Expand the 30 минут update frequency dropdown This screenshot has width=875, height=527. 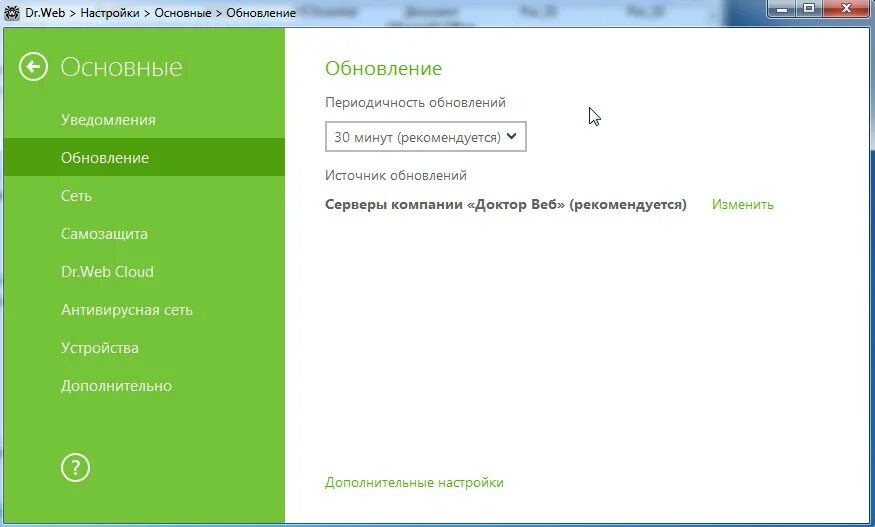pyautogui.click(x=426, y=137)
